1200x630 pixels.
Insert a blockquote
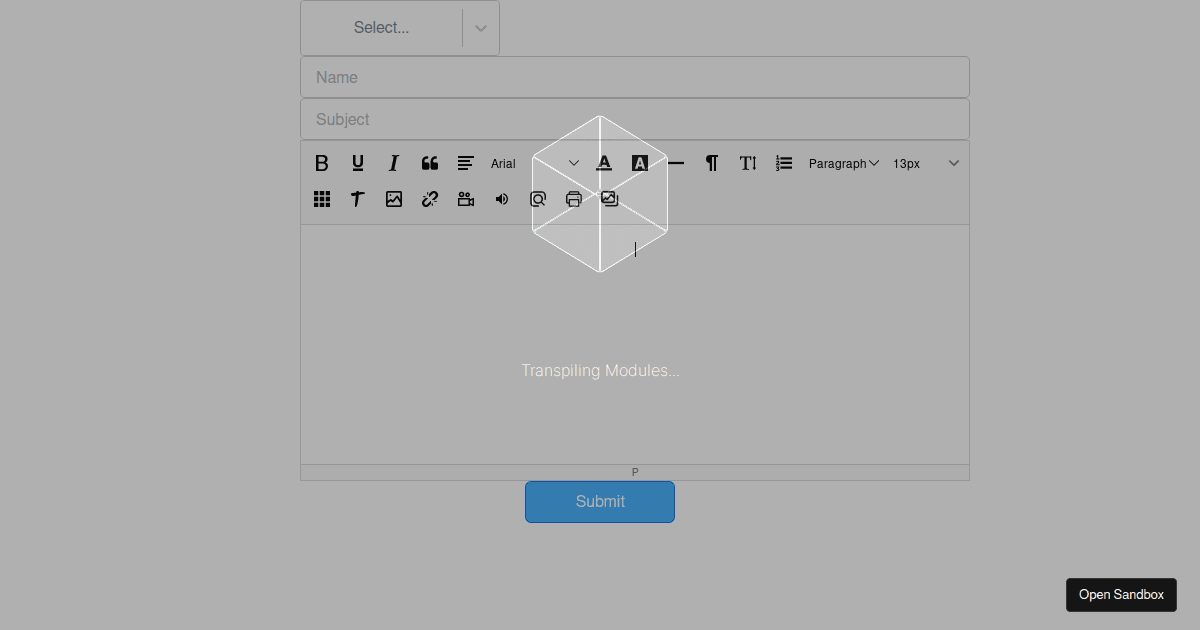pyautogui.click(x=430, y=163)
